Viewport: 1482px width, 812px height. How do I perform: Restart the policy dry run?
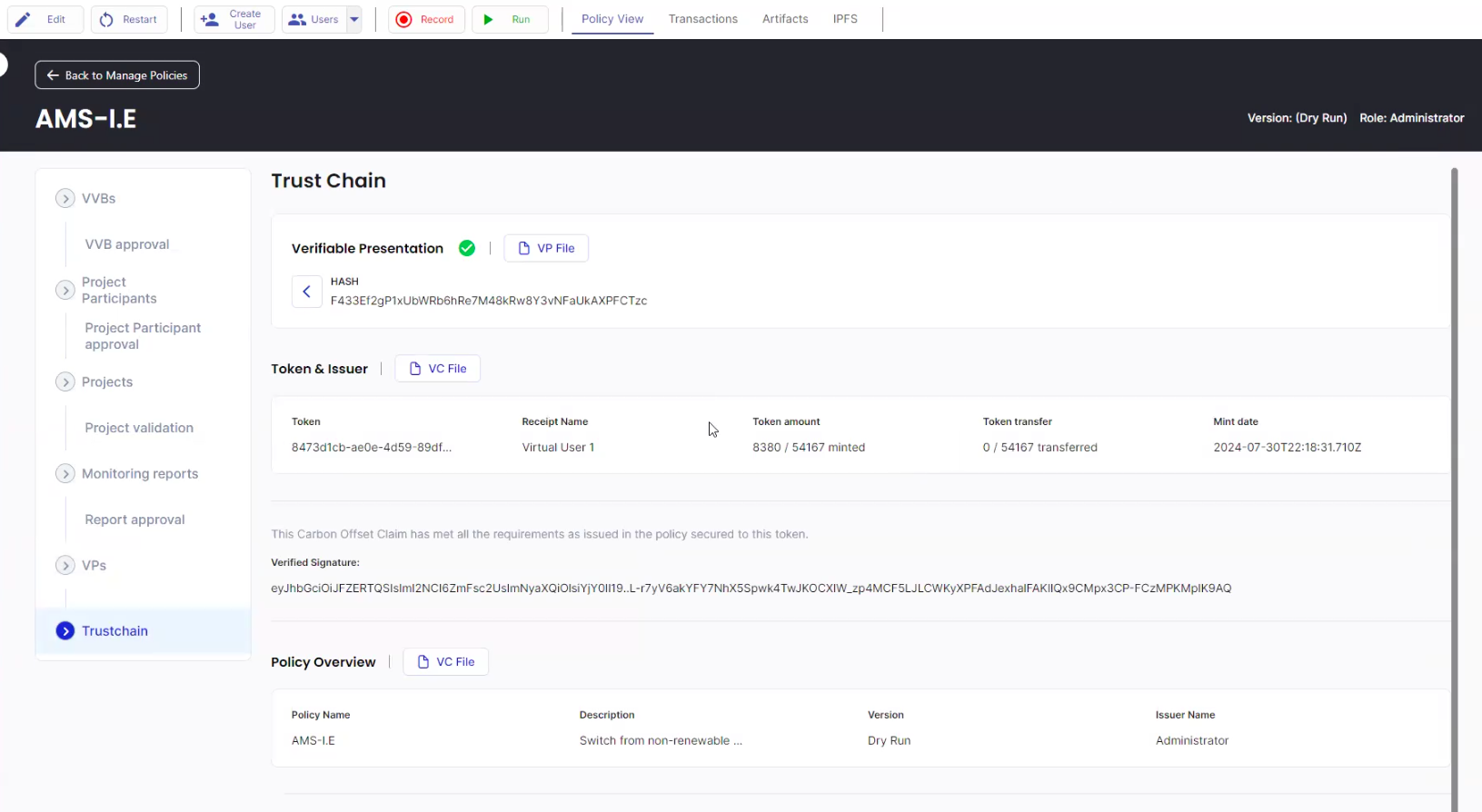click(x=129, y=19)
